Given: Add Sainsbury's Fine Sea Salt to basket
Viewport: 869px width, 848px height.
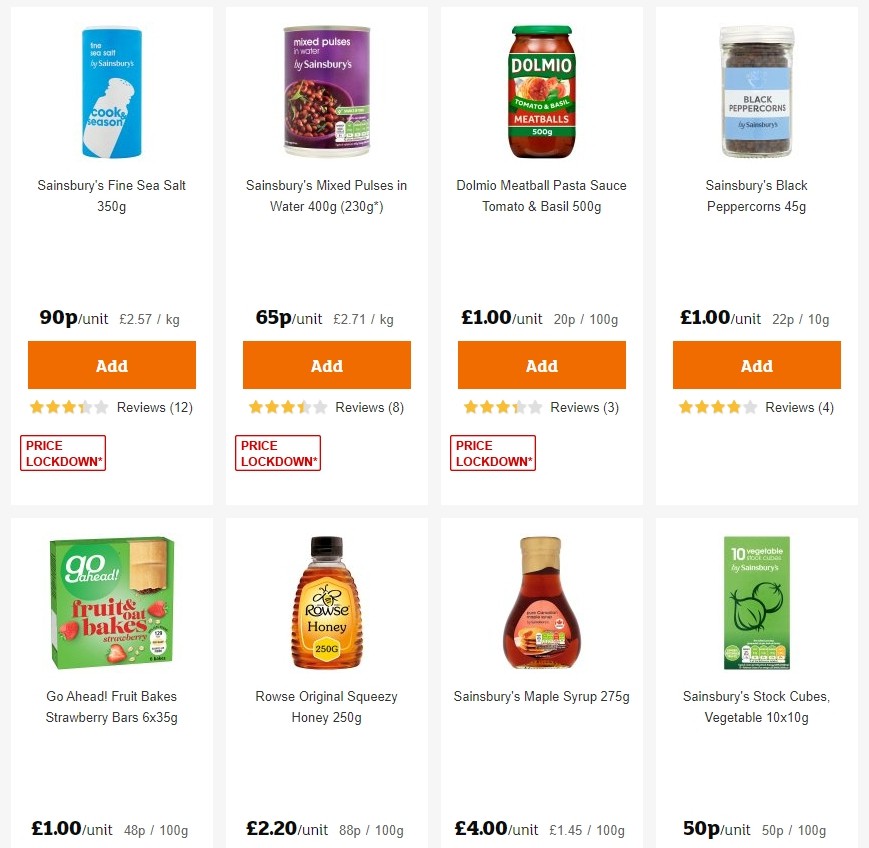Looking at the screenshot, I should coord(111,365).
